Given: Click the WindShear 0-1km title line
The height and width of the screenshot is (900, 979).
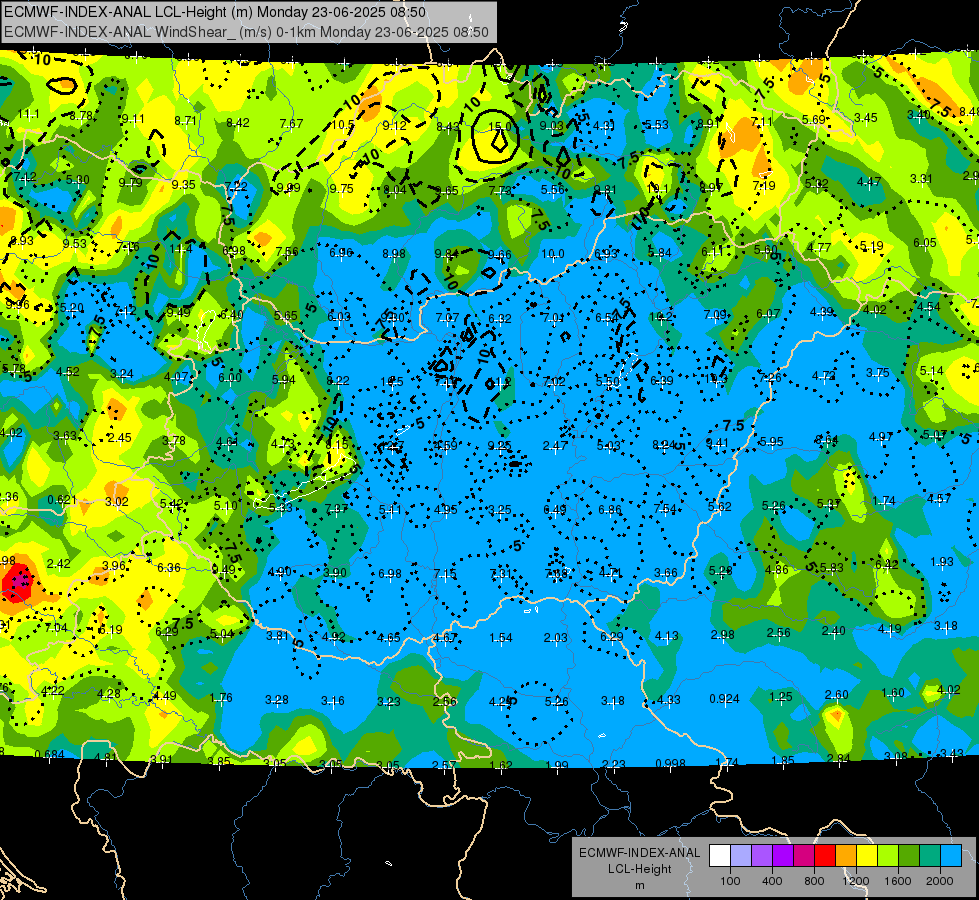Looking at the screenshot, I should point(246,32).
